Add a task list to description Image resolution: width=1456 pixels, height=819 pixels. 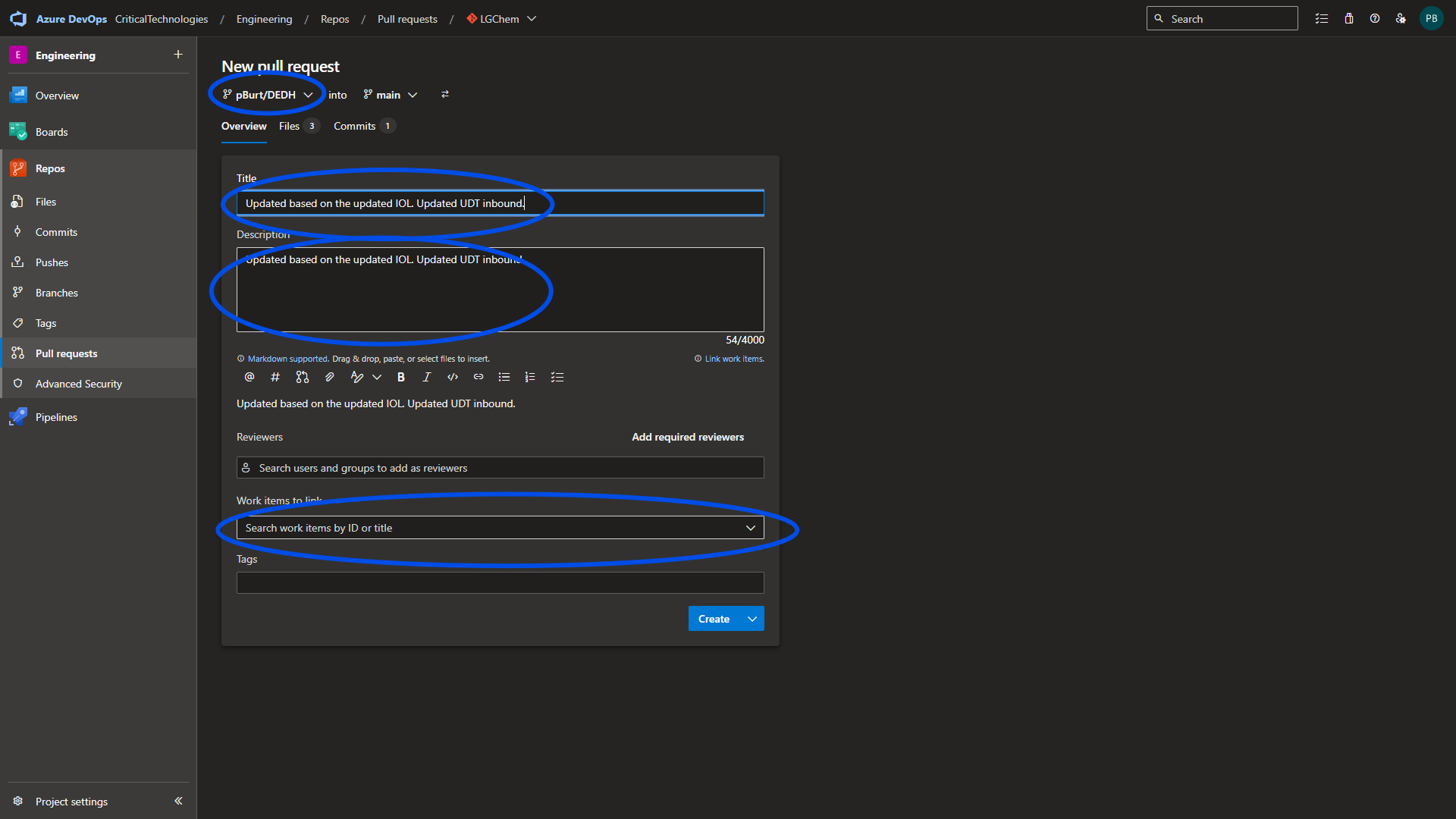tap(557, 377)
